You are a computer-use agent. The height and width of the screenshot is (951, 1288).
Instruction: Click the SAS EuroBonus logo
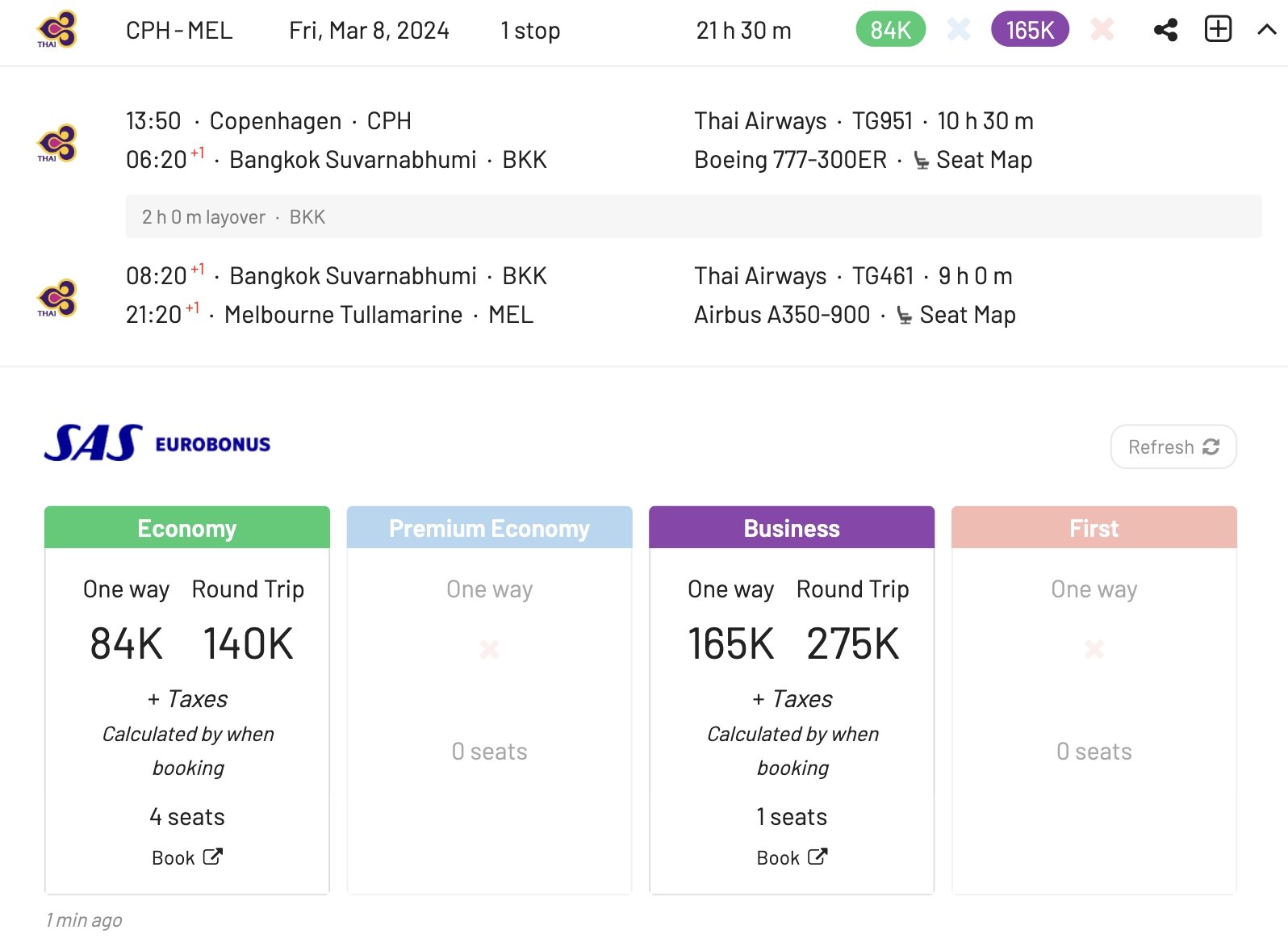coord(157,443)
